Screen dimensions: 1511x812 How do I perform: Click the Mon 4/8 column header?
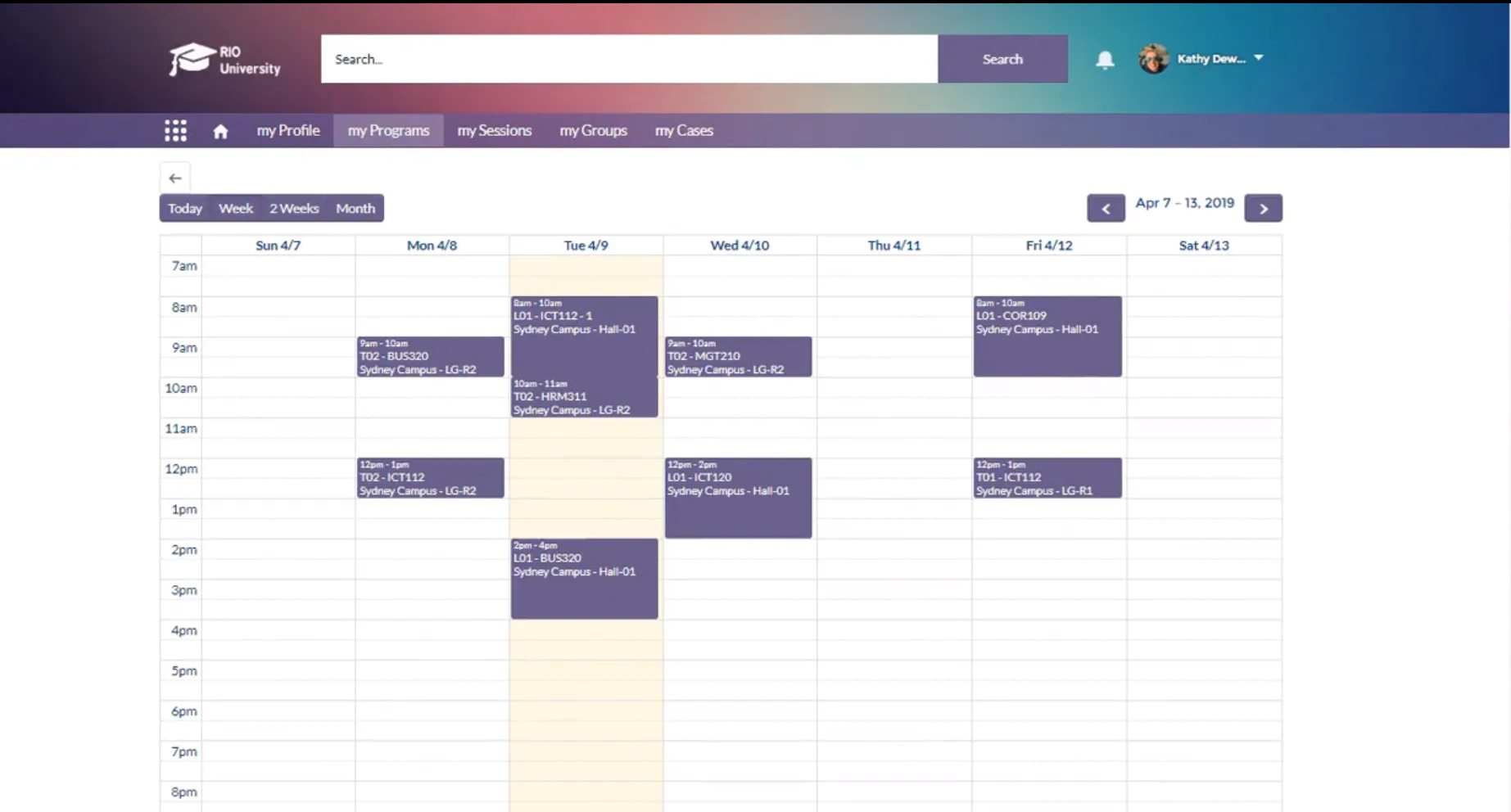point(432,246)
